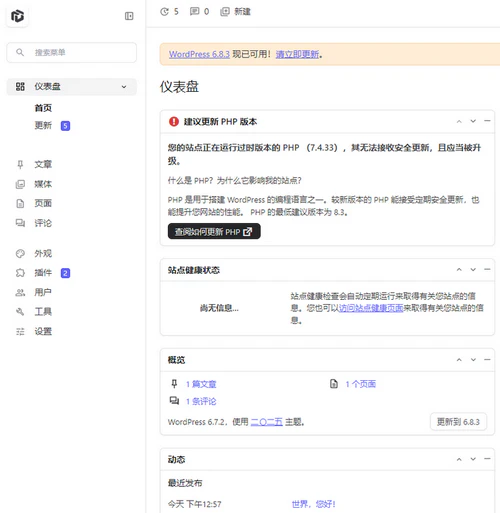Image resolution: width=500 pixels, height=513 pixels.
Task: Open the 1 篇文章 link
Action: click(201, 384)
